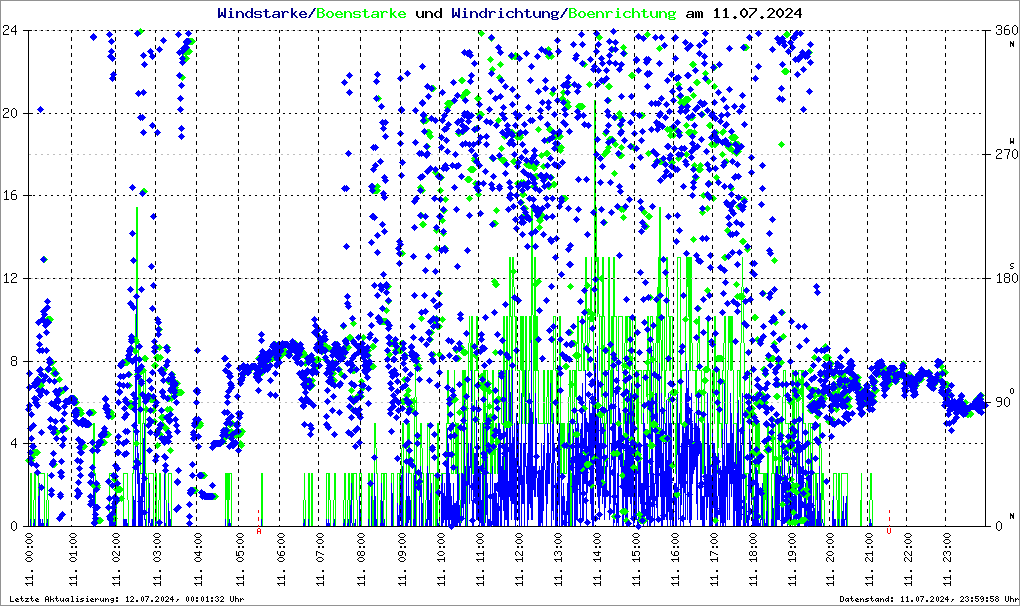The height and width of the screenshot is (606, 1020).
Task: Click the '180' label on the direction axis
Action: point(1007,278)
